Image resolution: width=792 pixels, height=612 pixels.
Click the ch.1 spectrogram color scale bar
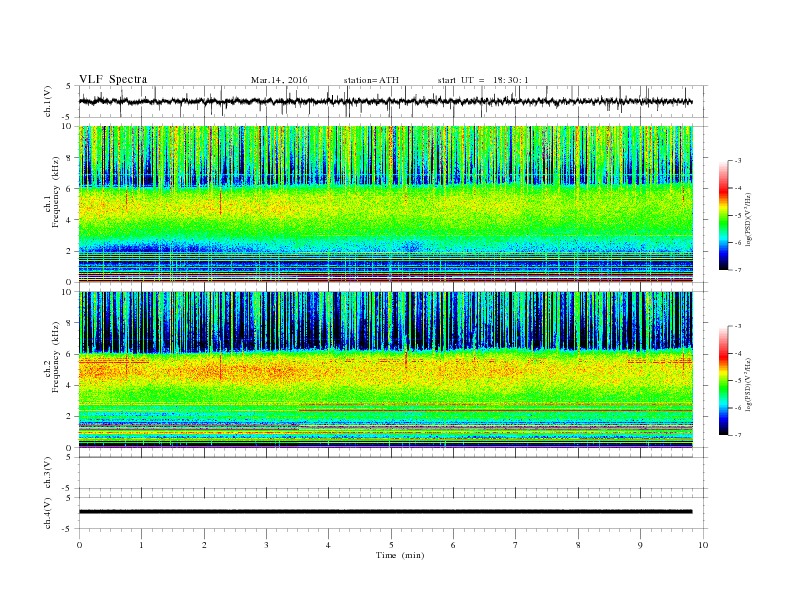724,215
